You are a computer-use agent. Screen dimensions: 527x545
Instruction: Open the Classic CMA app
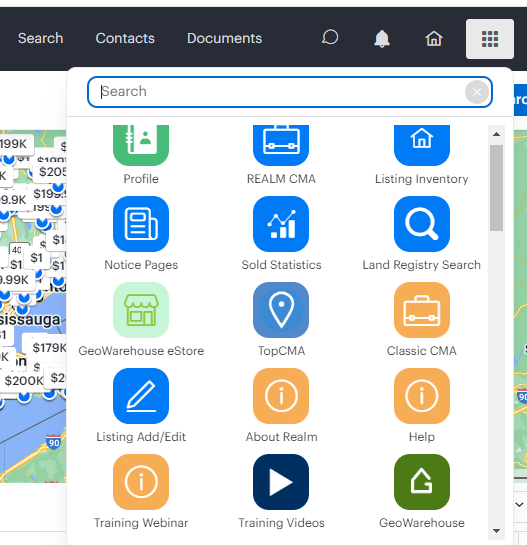click(422, 310)
